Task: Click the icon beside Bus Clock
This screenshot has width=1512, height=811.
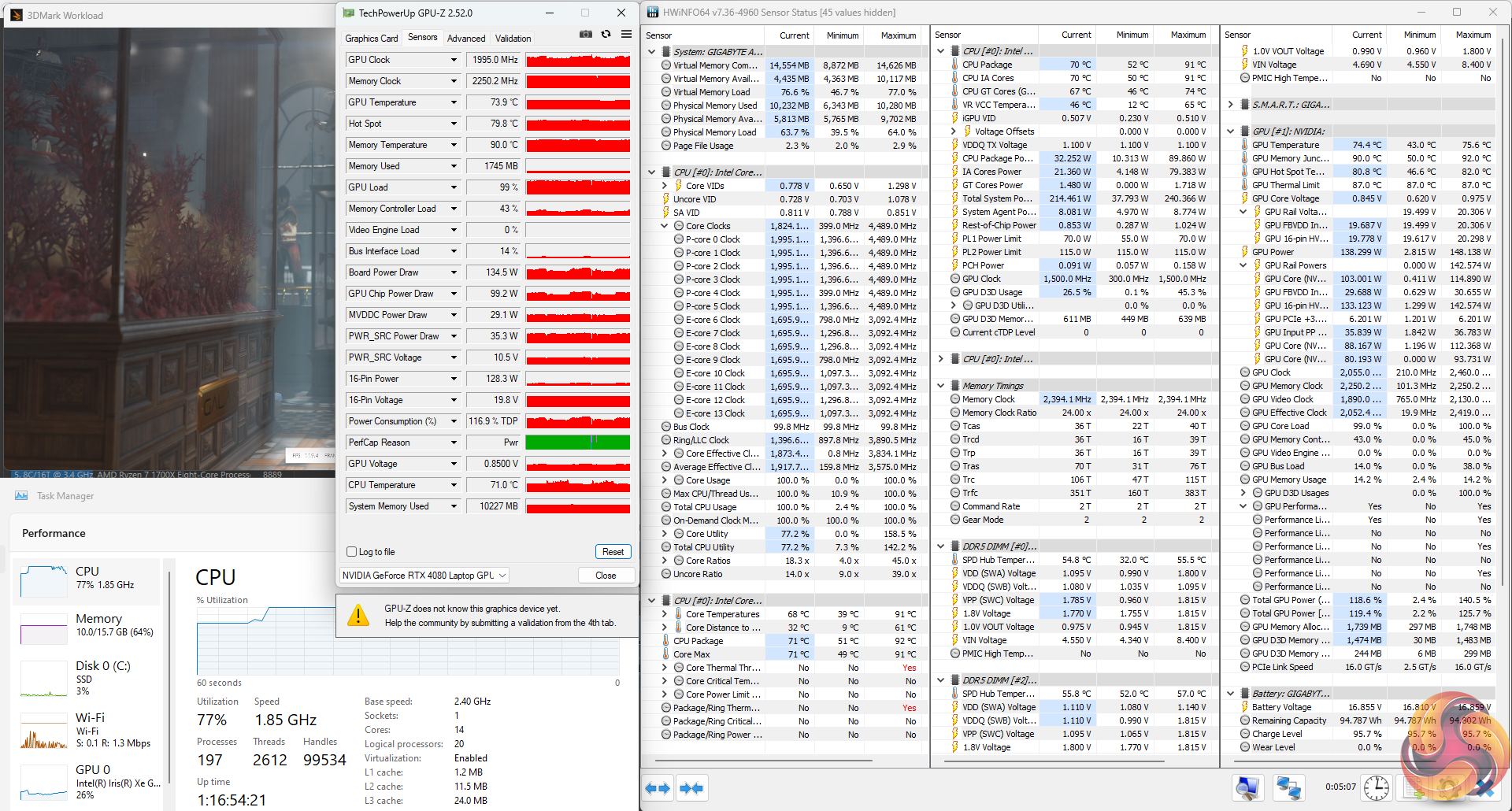Action: point(666,427)
